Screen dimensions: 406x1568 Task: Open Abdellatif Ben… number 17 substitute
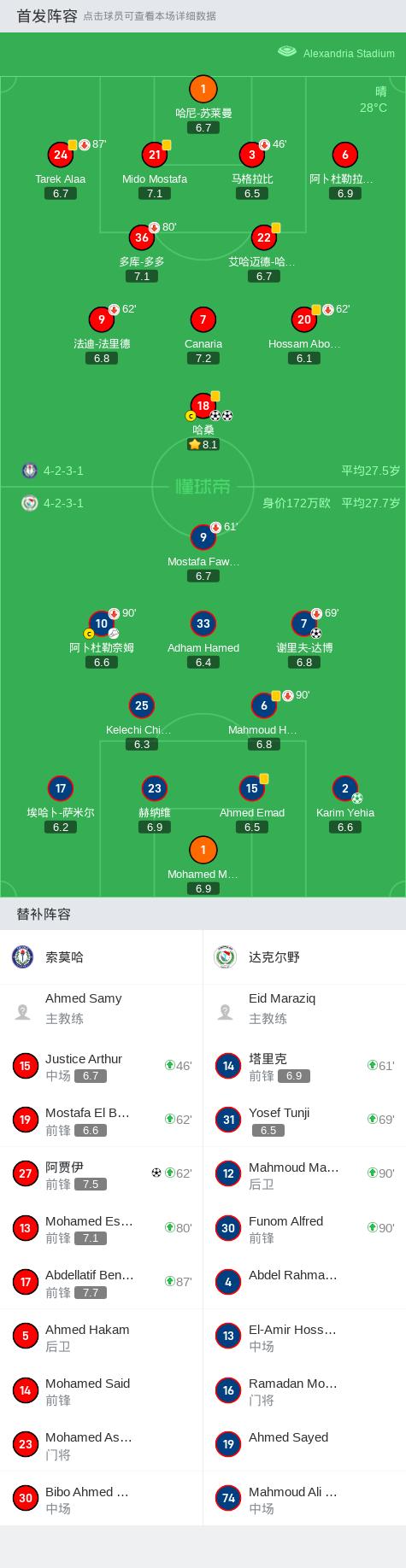tap(102, 1282)
